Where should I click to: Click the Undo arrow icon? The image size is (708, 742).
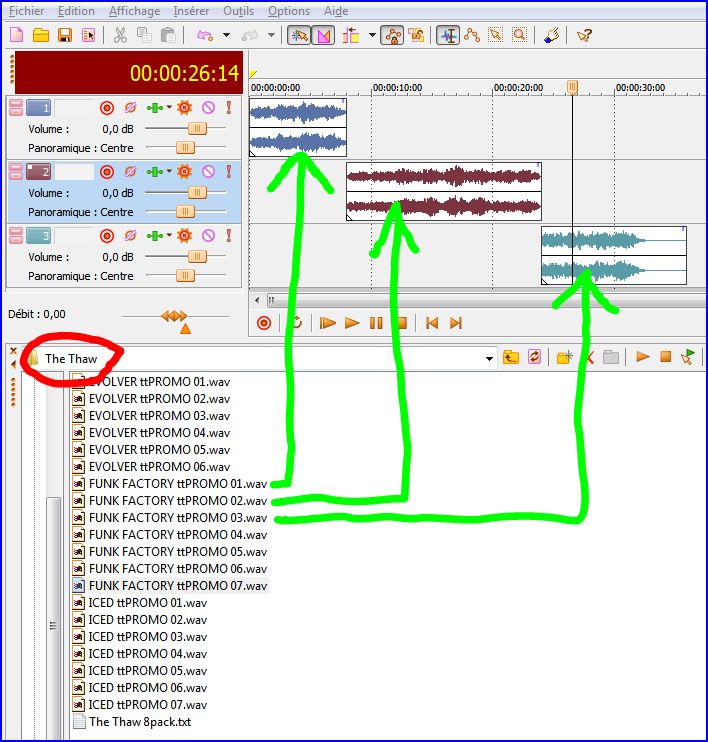[205, 35]
